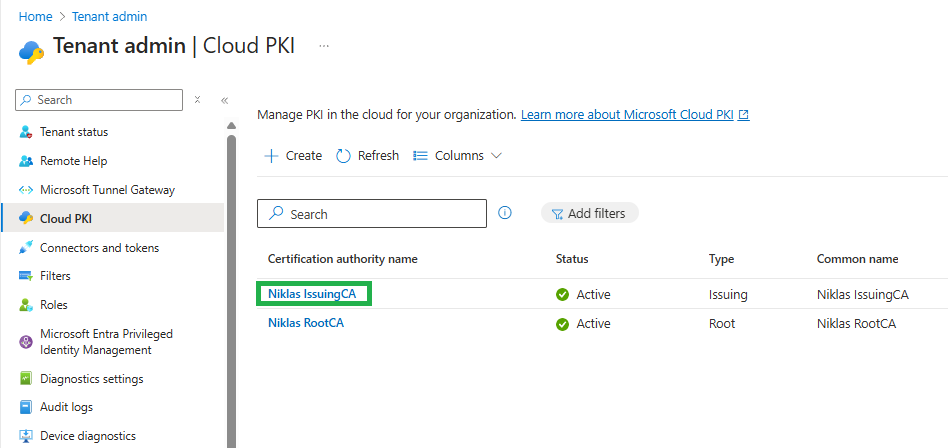Click the info icon beside search box
The image size is (948, 448).
505,213
